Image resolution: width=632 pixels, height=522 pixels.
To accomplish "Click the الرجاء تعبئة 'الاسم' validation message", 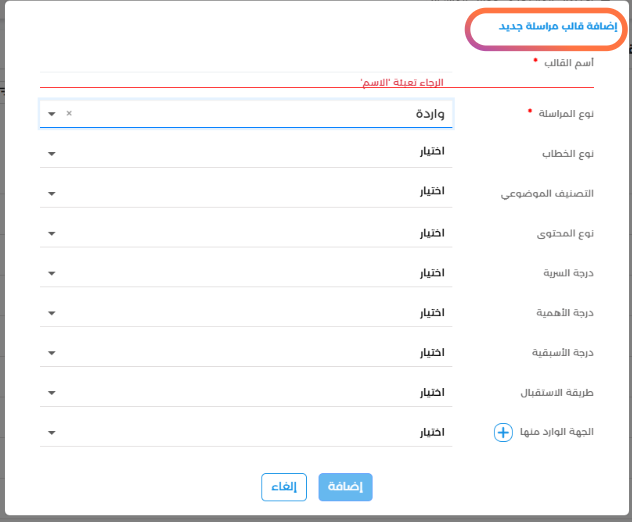I will (402, 83).
